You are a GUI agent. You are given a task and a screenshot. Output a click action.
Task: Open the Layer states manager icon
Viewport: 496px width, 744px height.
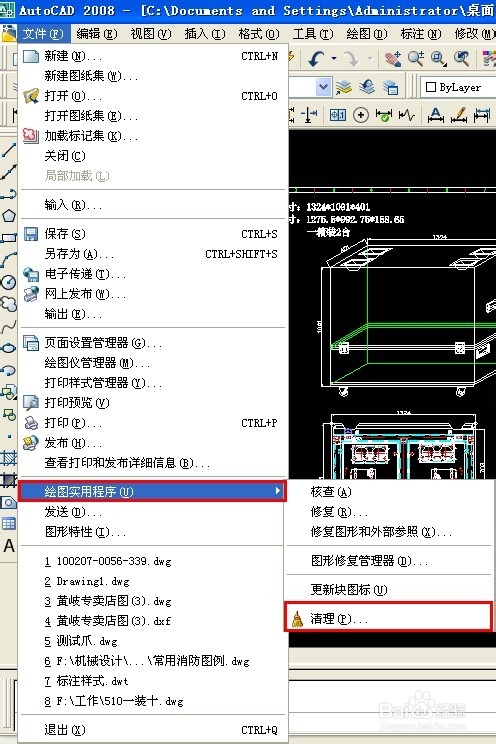[390, 87]
